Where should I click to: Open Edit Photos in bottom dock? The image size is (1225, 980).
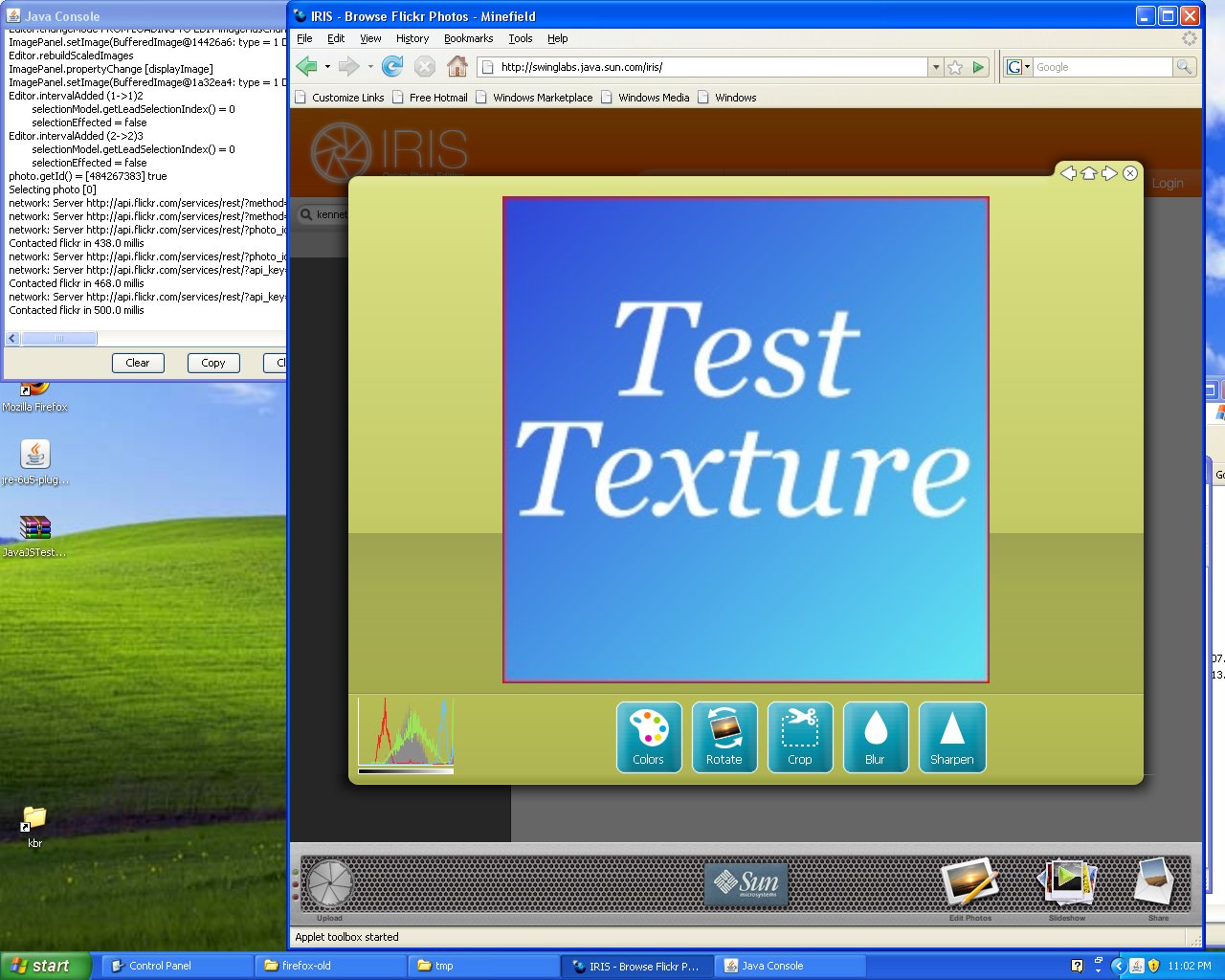tap(969, 884)
